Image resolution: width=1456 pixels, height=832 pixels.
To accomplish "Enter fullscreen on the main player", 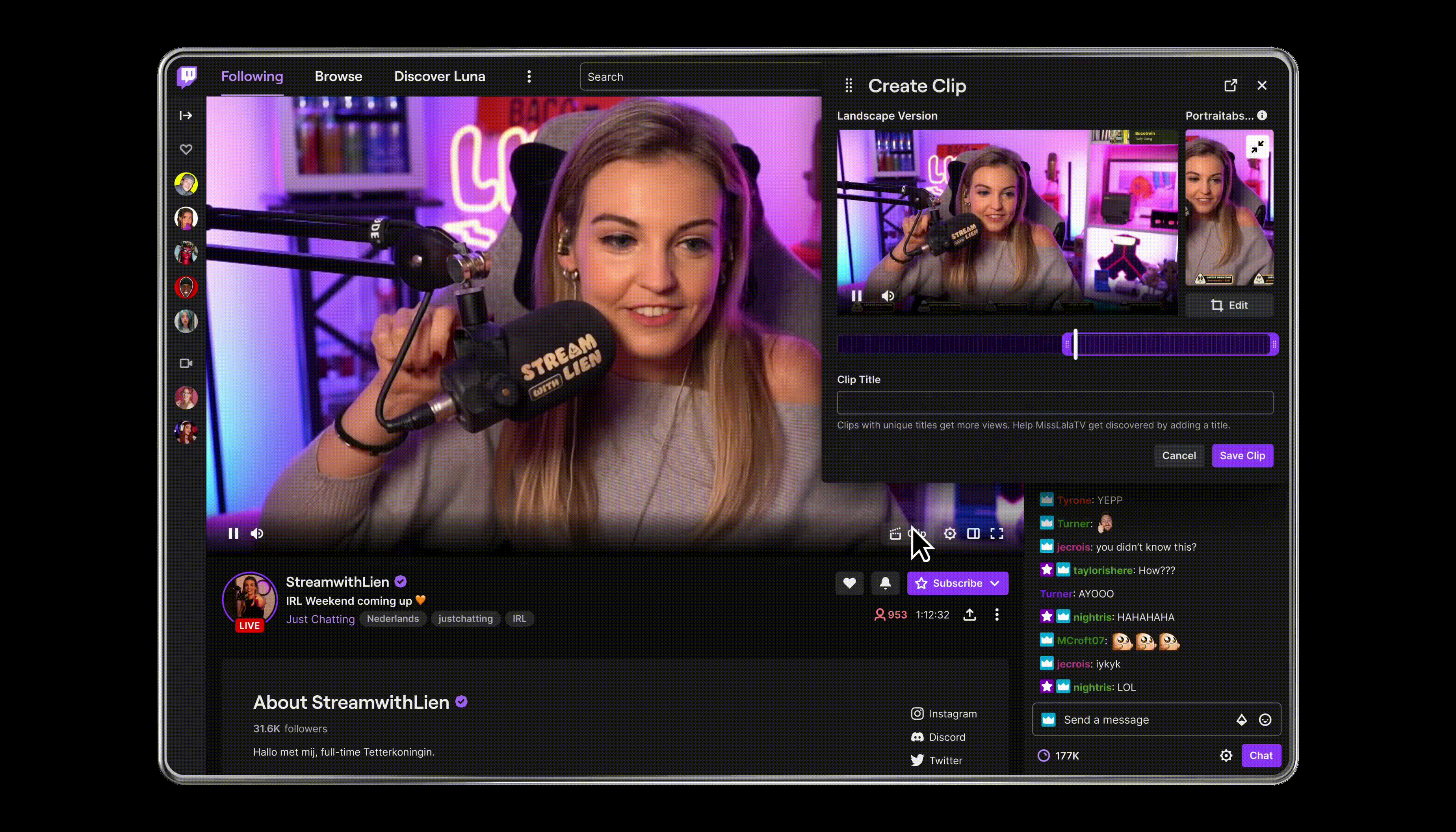I will [x=997, y=533].
